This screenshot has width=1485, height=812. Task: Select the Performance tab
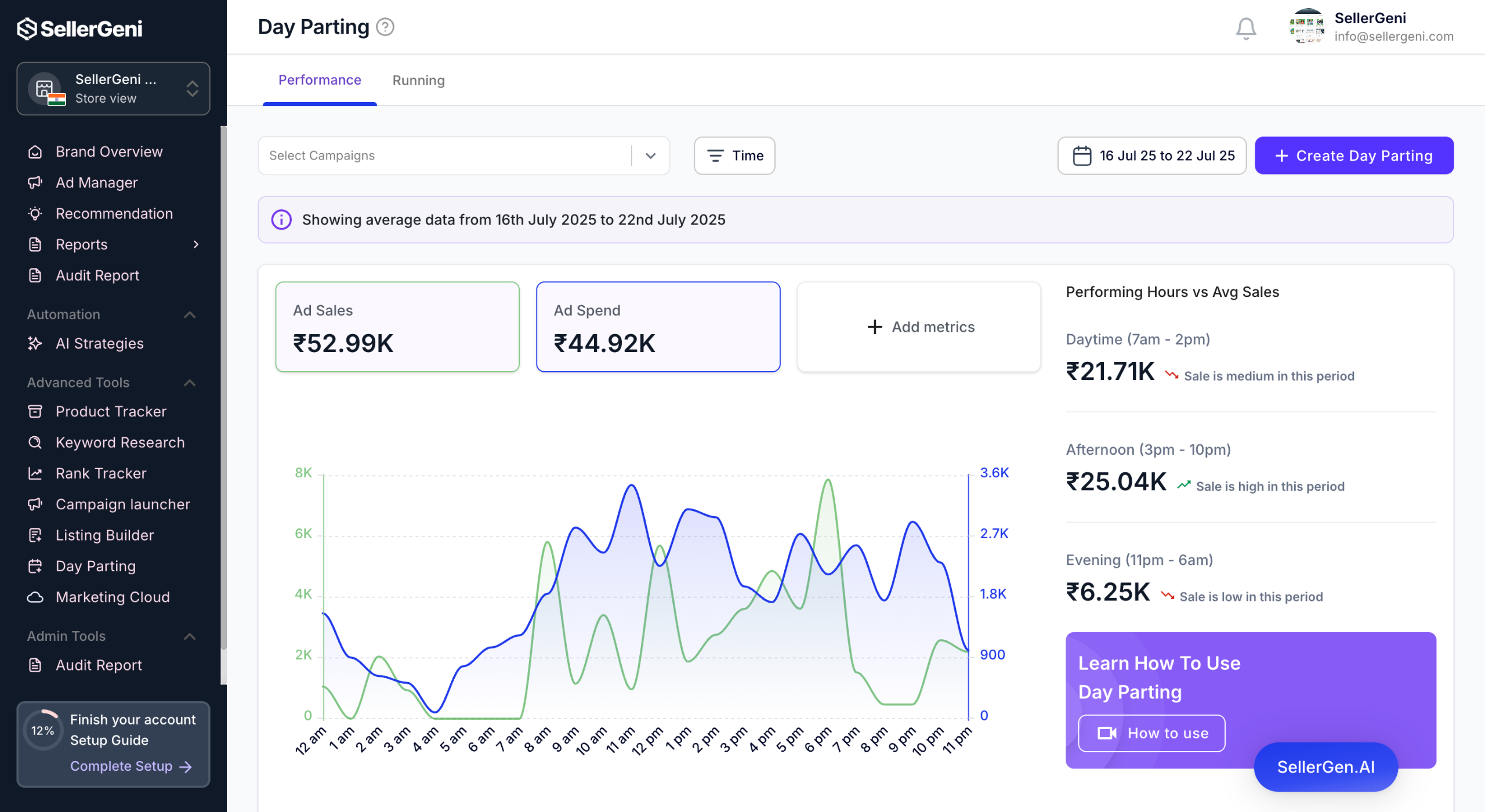point(320,80)
